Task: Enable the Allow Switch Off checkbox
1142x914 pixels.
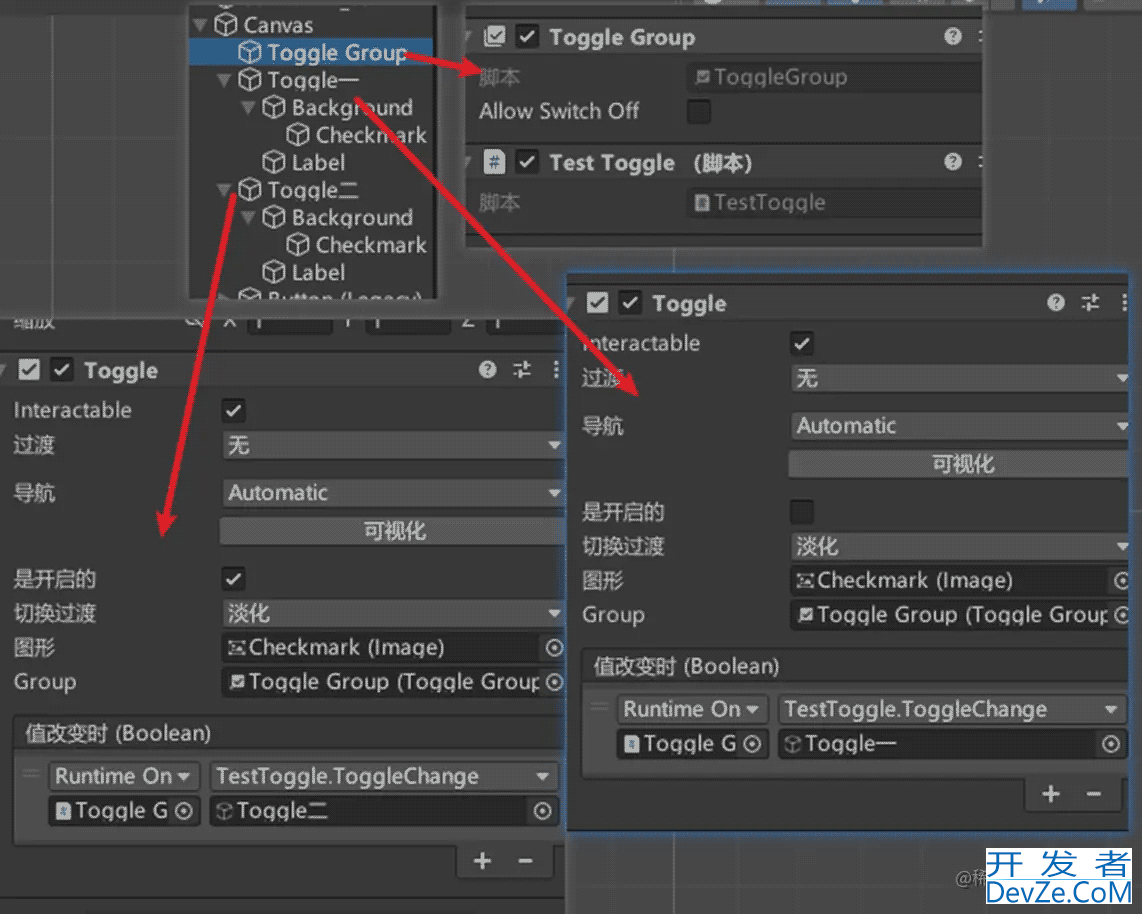Action: tap(698, 111)
